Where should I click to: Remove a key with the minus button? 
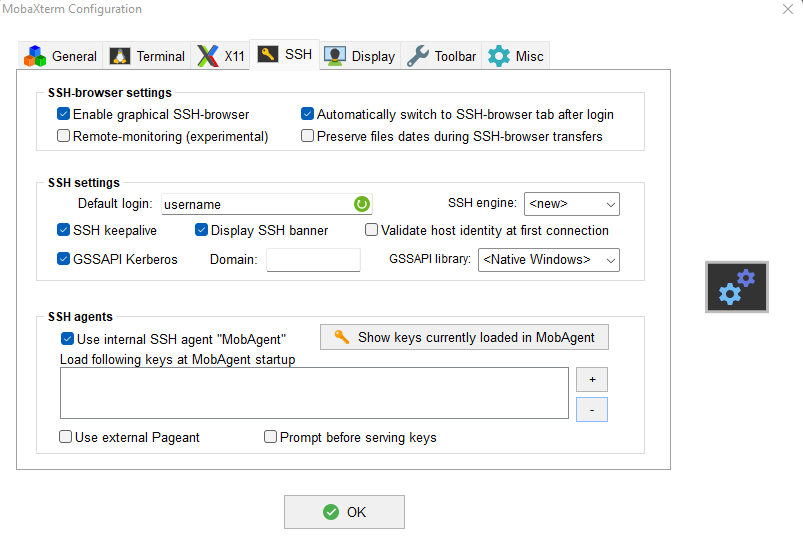coord(592,410)
